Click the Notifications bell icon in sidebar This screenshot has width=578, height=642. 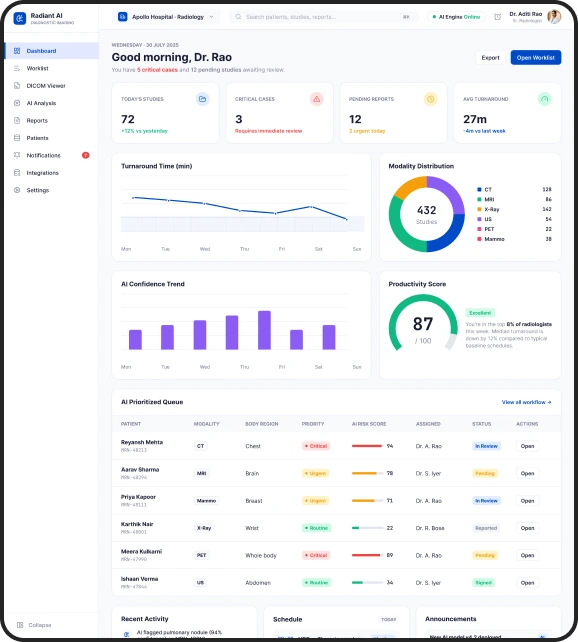(x=17, y=155)
